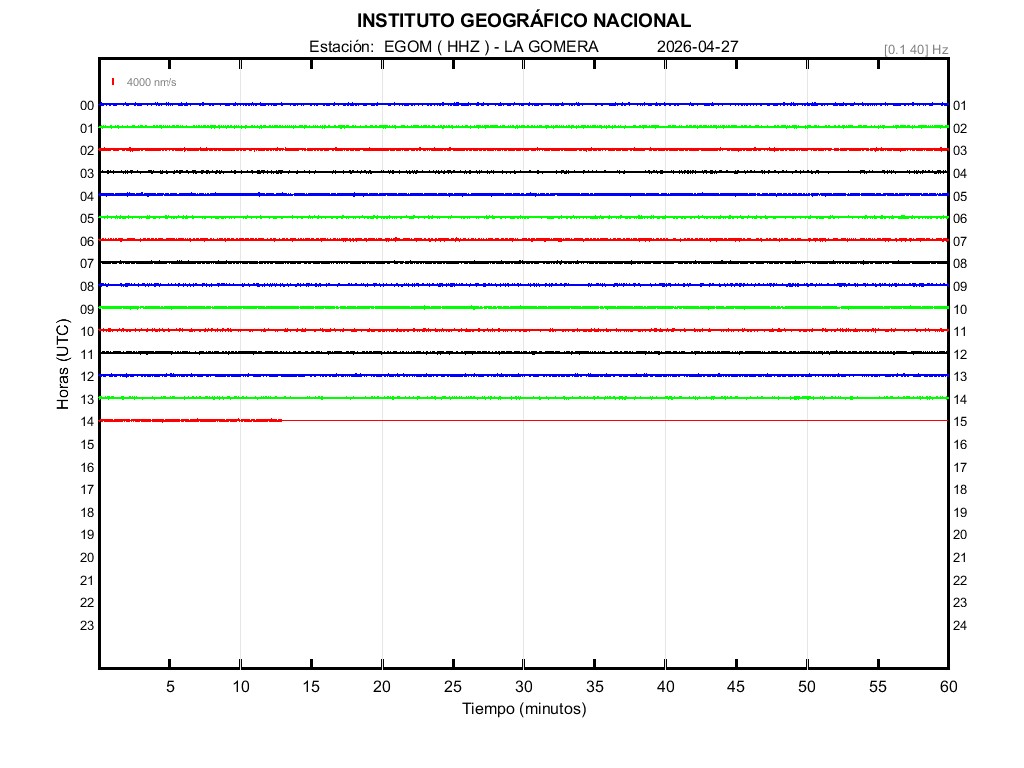1024x768 pixels.
Task: Click the date 2026-04-27
Action: (698, 47)
